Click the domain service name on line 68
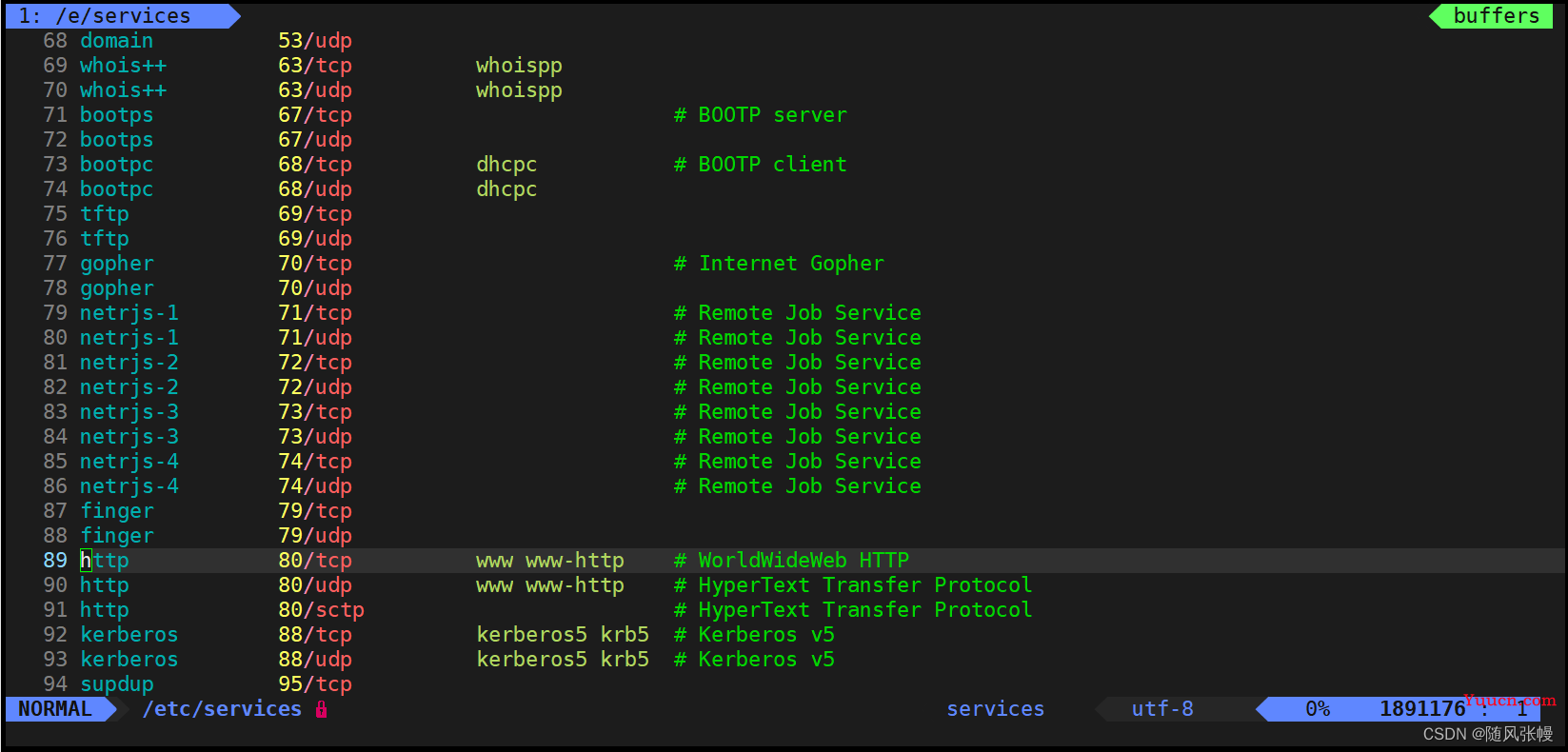This screenshot has height=752, width=1568. tap(117, 41)
